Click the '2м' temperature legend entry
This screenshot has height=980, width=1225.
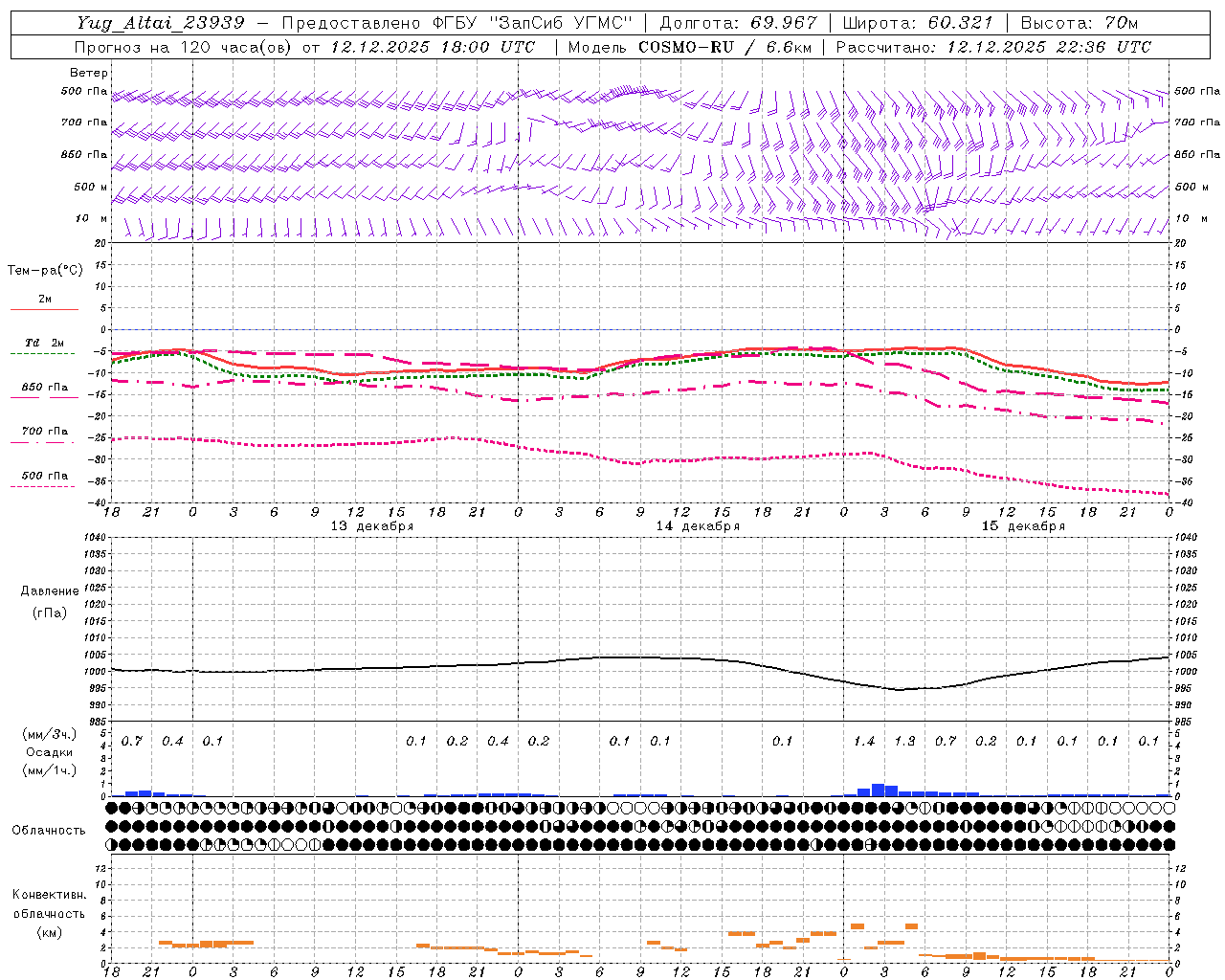tap(45, 300)
